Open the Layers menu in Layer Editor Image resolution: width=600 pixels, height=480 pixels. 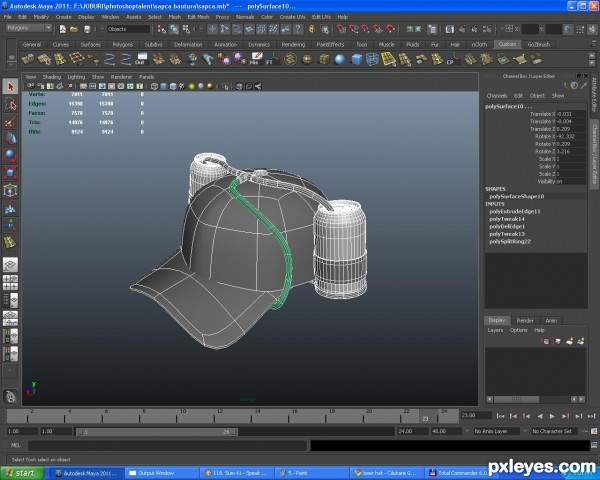click(495, 330)
